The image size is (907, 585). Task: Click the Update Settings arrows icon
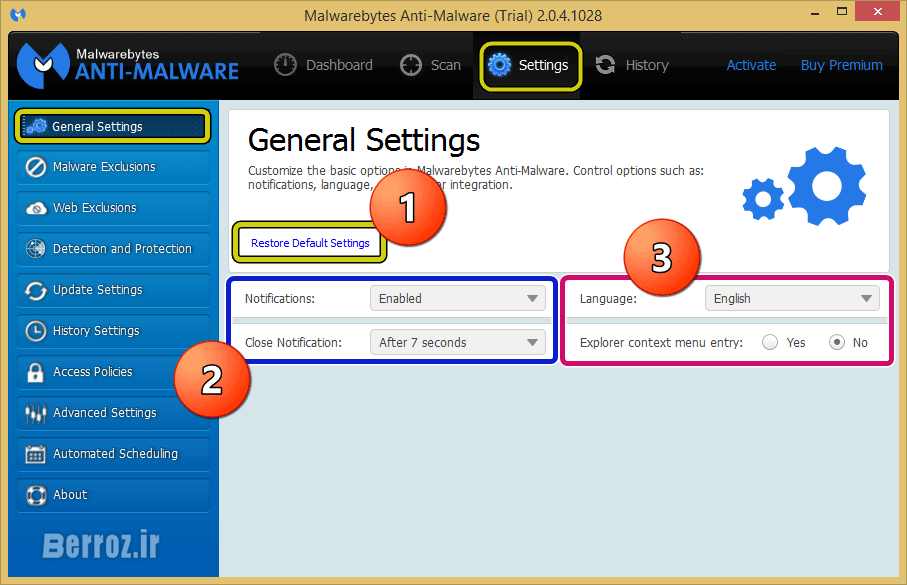pos(36,290)
